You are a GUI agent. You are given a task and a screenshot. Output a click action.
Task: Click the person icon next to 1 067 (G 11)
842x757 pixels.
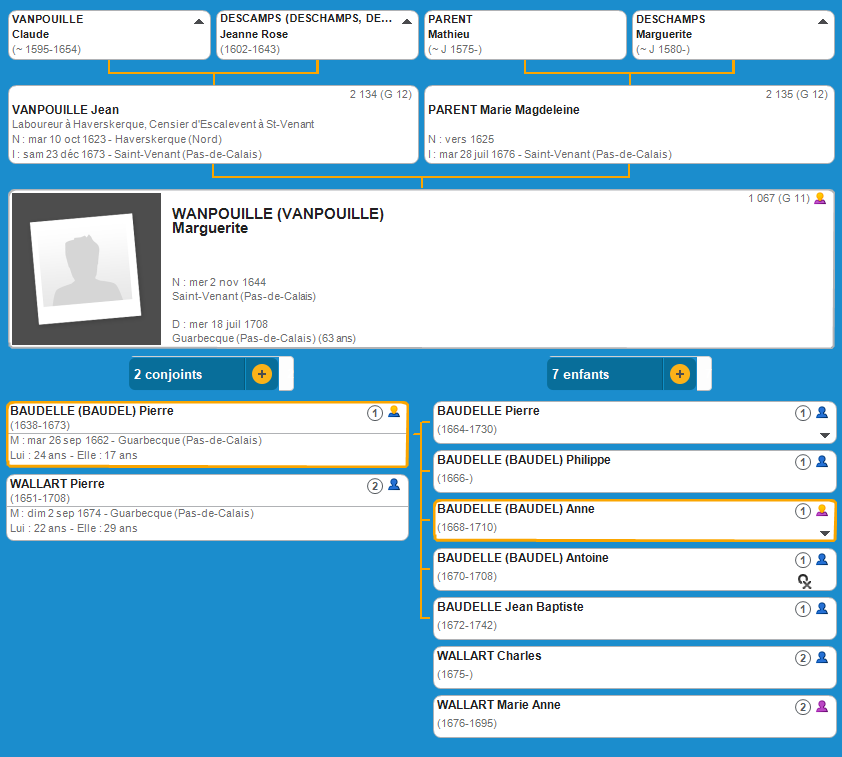point(820,198)
